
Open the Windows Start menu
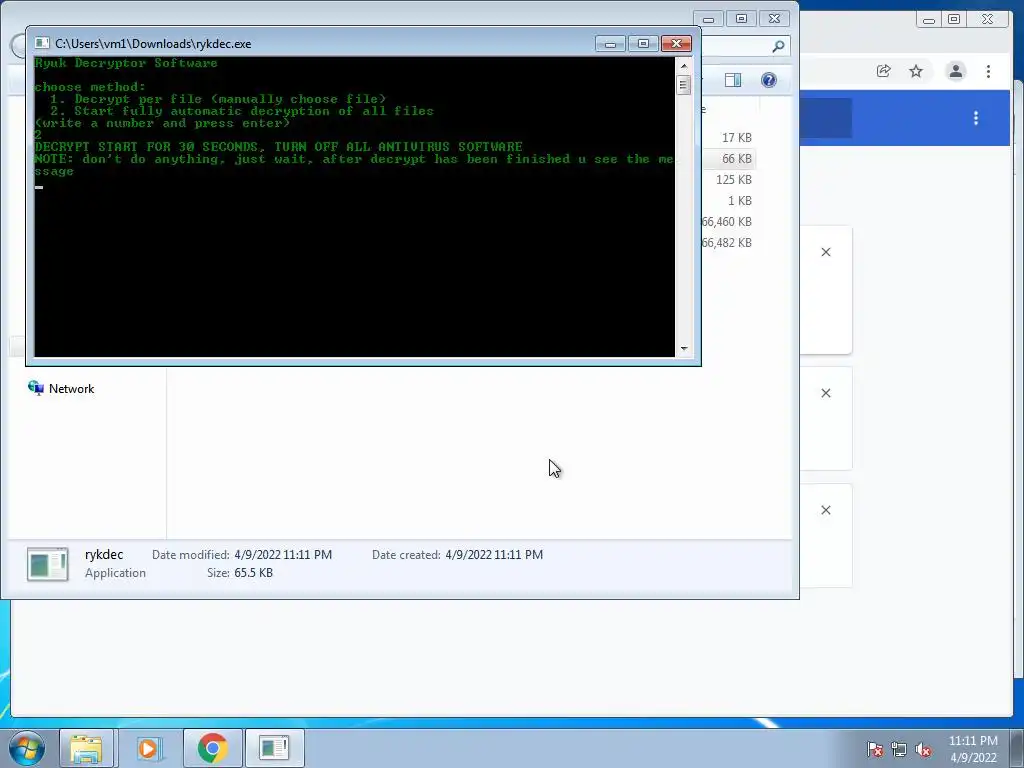(27, 748)
